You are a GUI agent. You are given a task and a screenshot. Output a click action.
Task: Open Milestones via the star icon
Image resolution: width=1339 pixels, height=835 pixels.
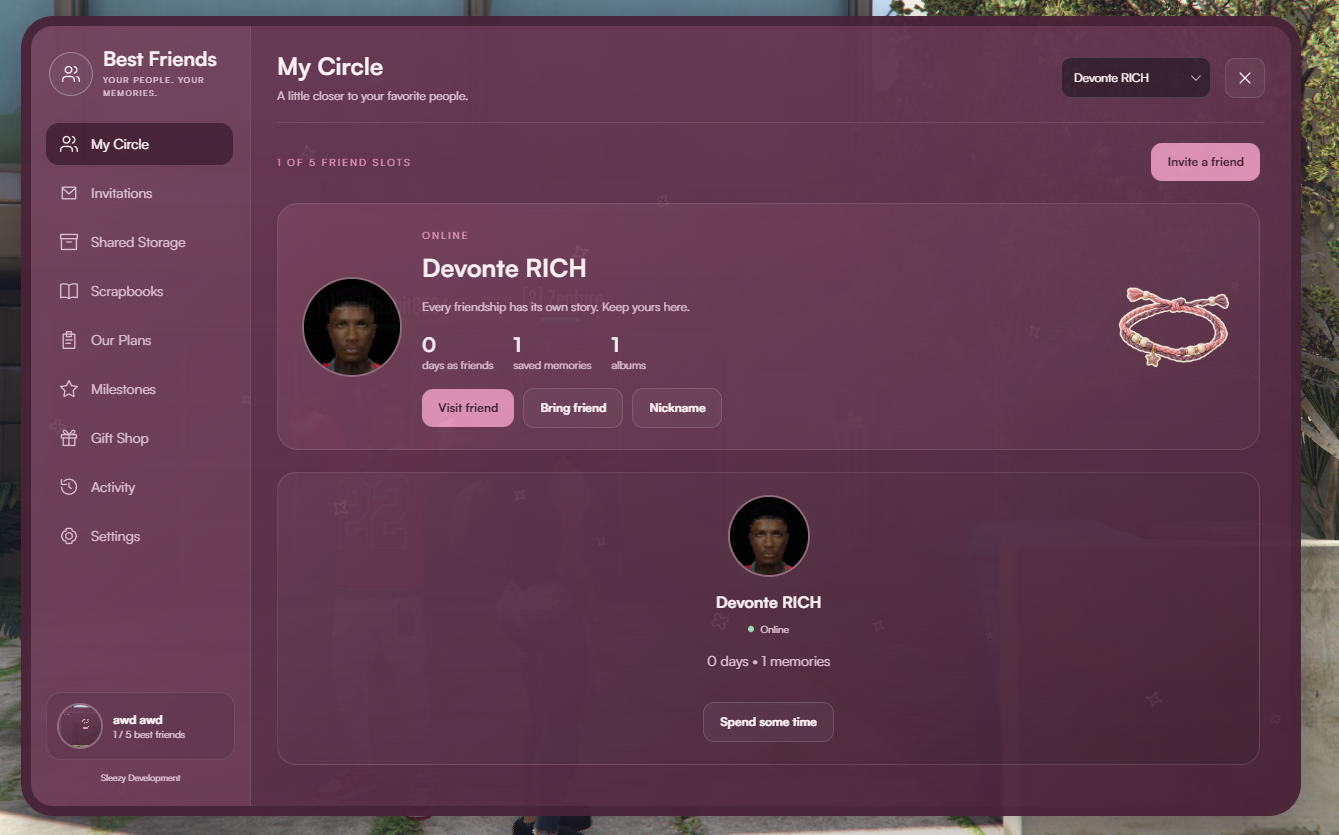coord(69,389)
